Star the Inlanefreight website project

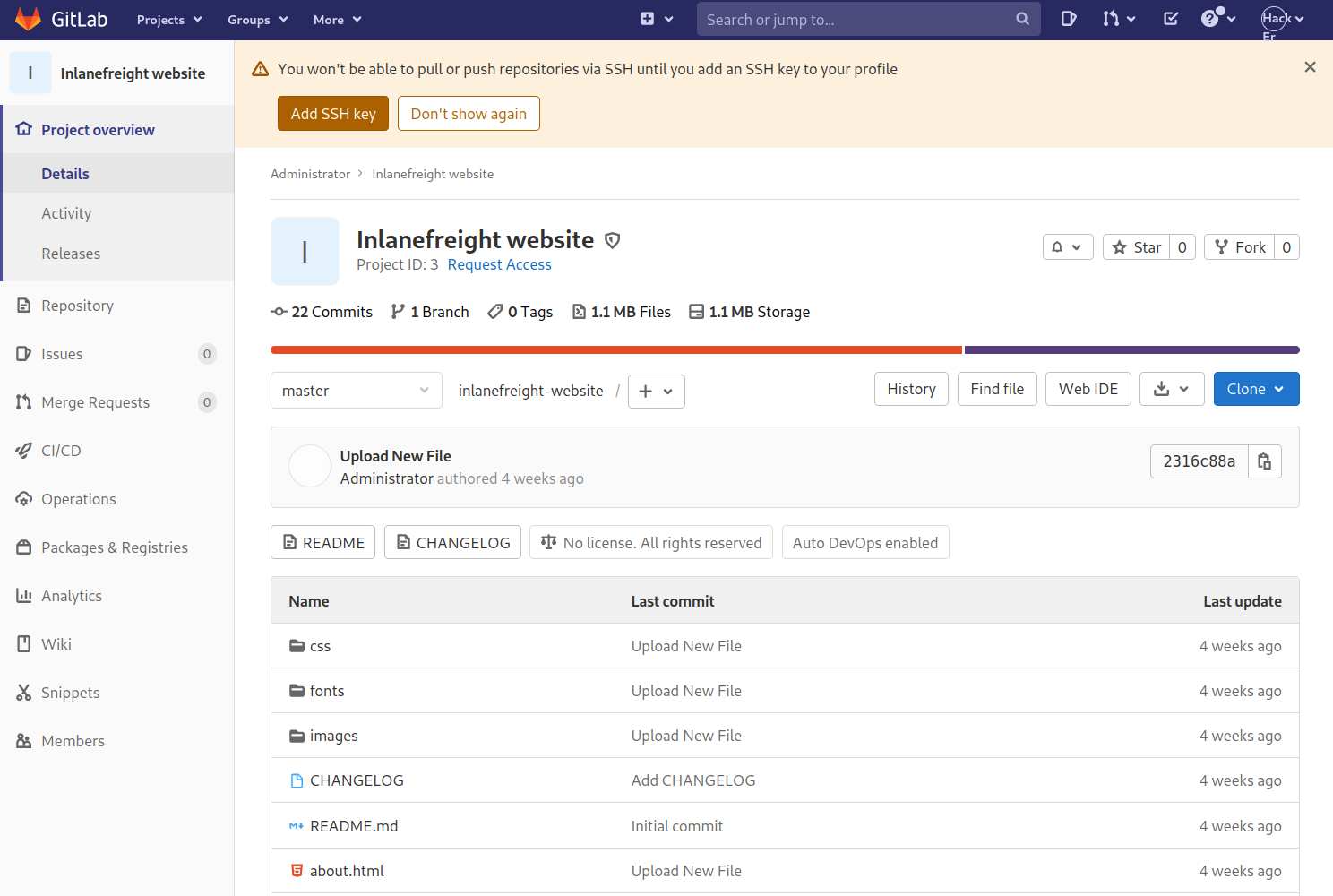pos(1136,247)
